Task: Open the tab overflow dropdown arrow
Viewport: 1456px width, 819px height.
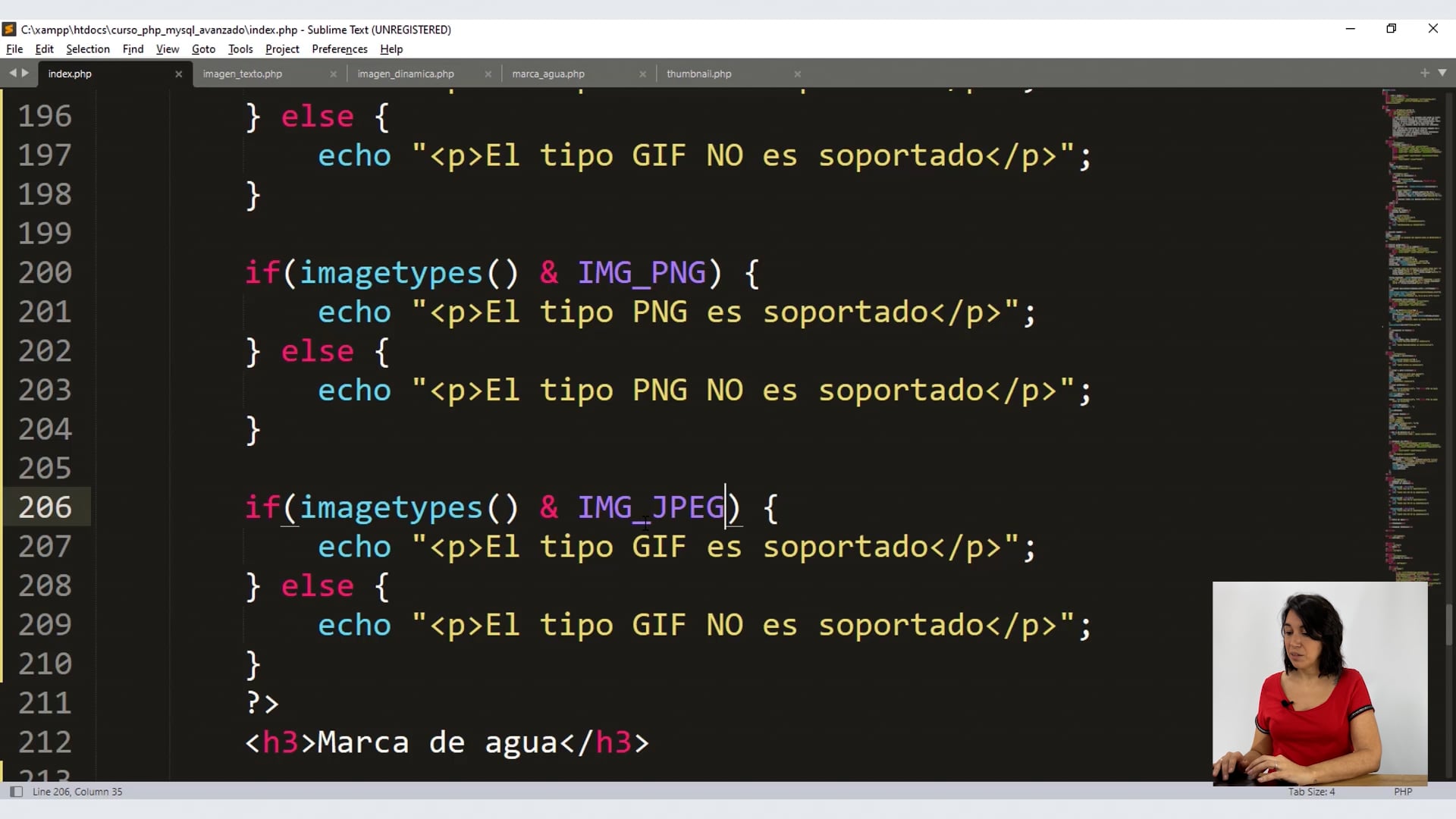Action: coord(1443,74)
